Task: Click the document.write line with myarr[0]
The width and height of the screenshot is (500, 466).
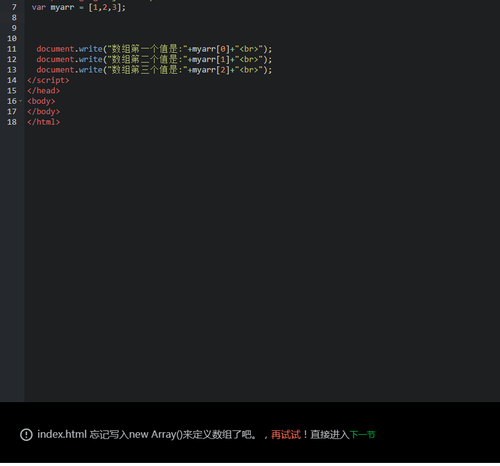Action: point(154,49)
